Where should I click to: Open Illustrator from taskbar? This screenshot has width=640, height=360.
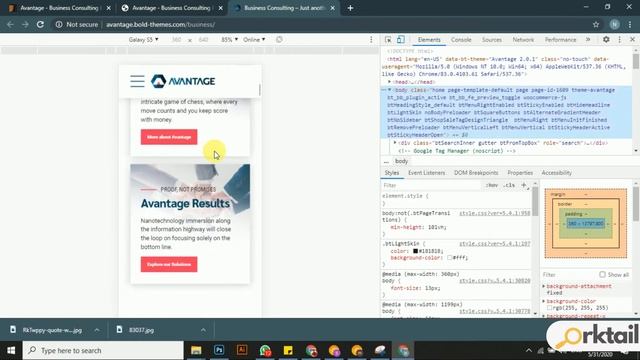click(242, 350)
